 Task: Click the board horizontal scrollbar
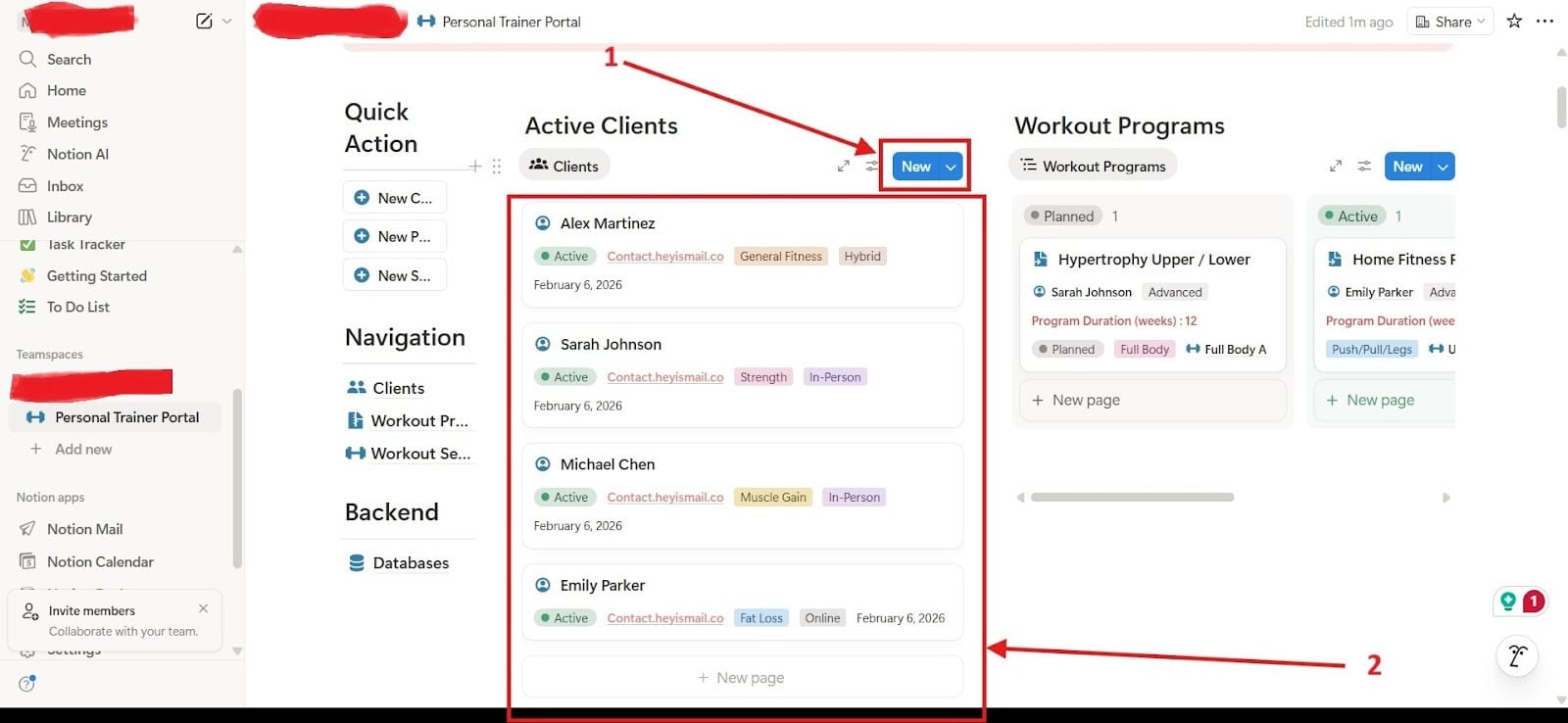1132,498
